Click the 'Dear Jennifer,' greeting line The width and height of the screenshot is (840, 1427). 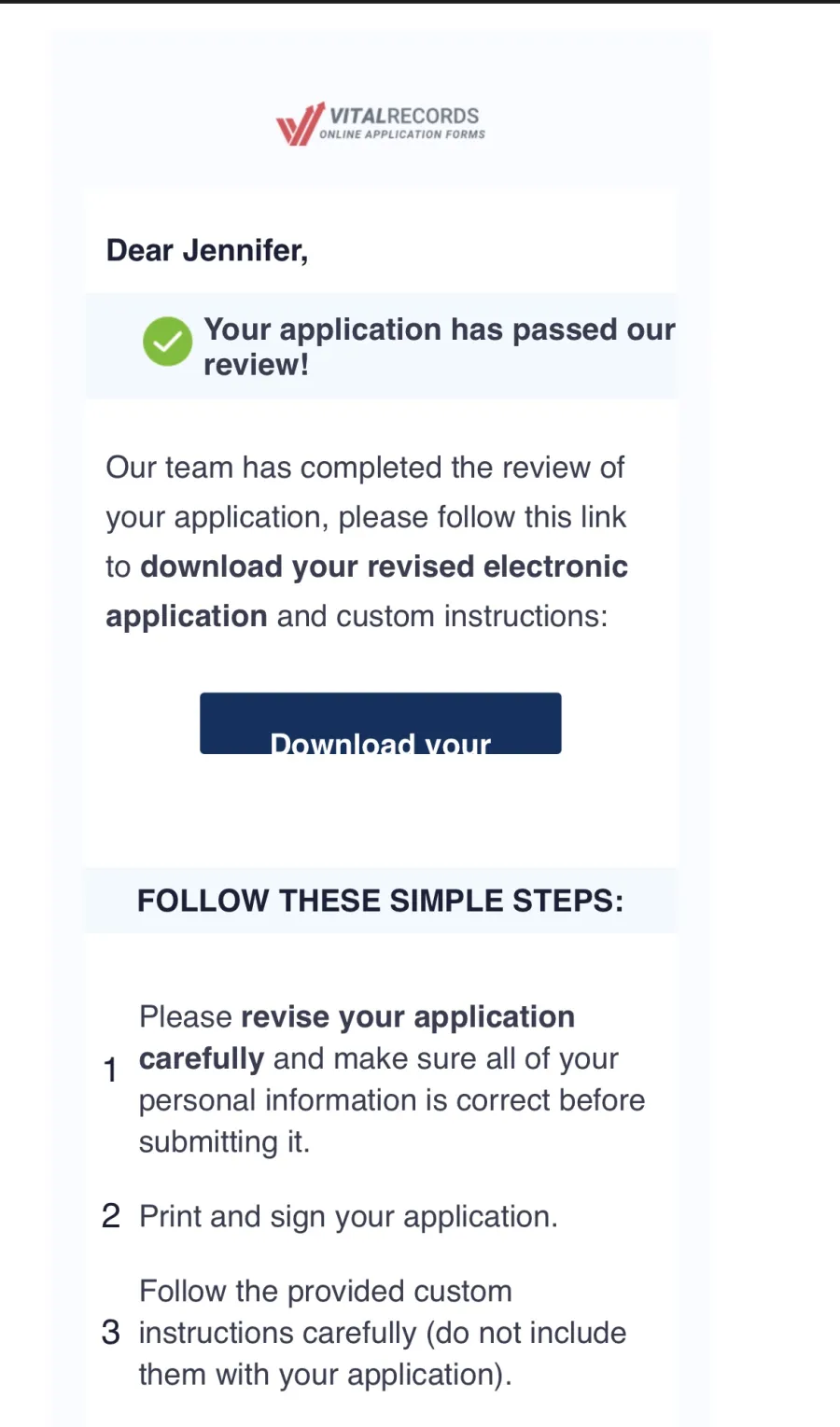click(207, 250)
